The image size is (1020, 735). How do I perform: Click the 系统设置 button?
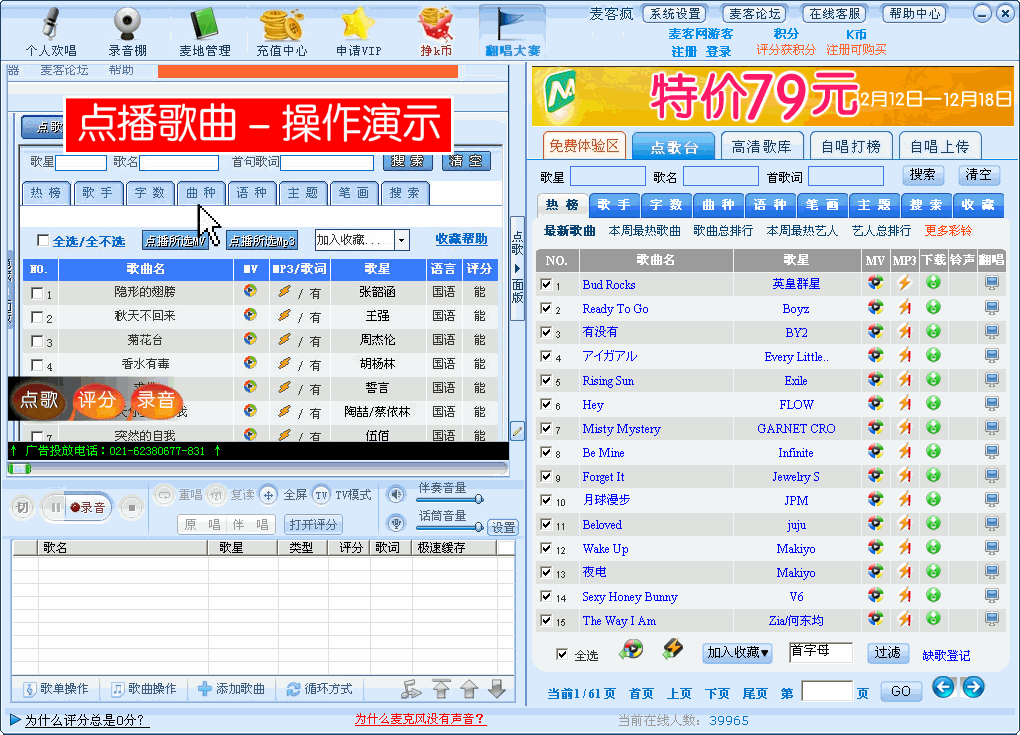point(675,14)
